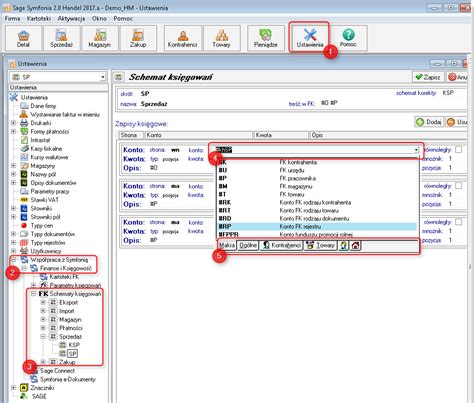Open the Kontrahenci toolbar button

182,38
